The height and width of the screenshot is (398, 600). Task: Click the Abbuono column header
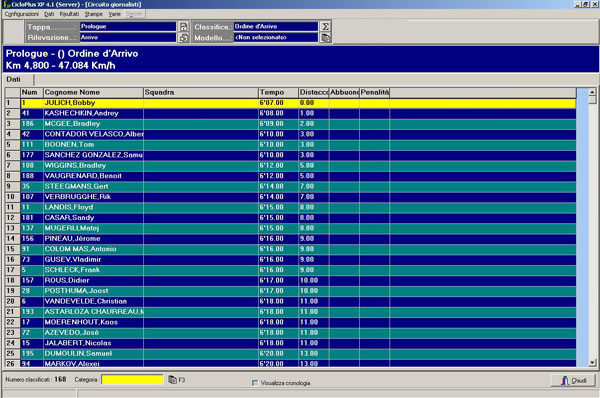[344, 92]
